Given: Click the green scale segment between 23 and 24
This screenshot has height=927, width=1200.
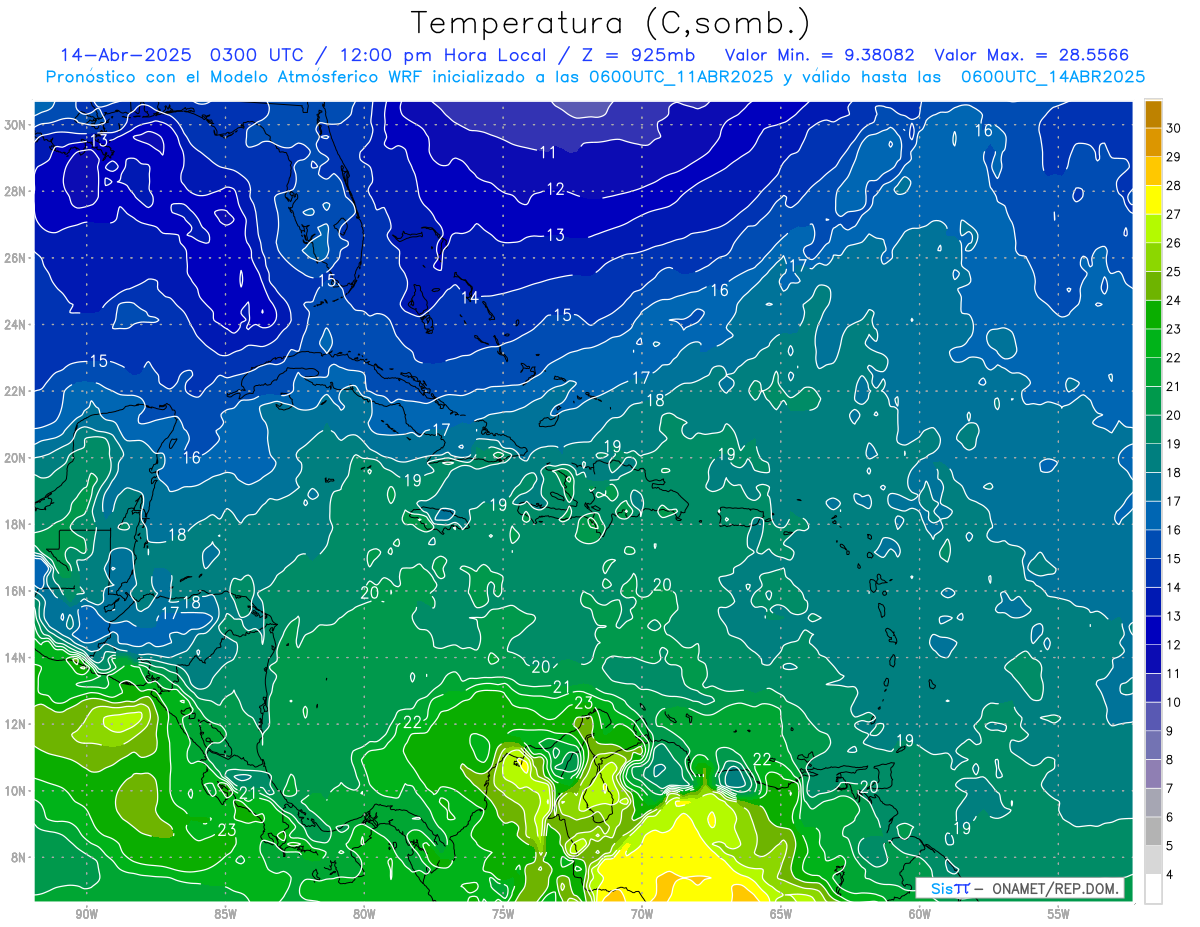Looking at the screenshot, I should [x=1153, y=315].
